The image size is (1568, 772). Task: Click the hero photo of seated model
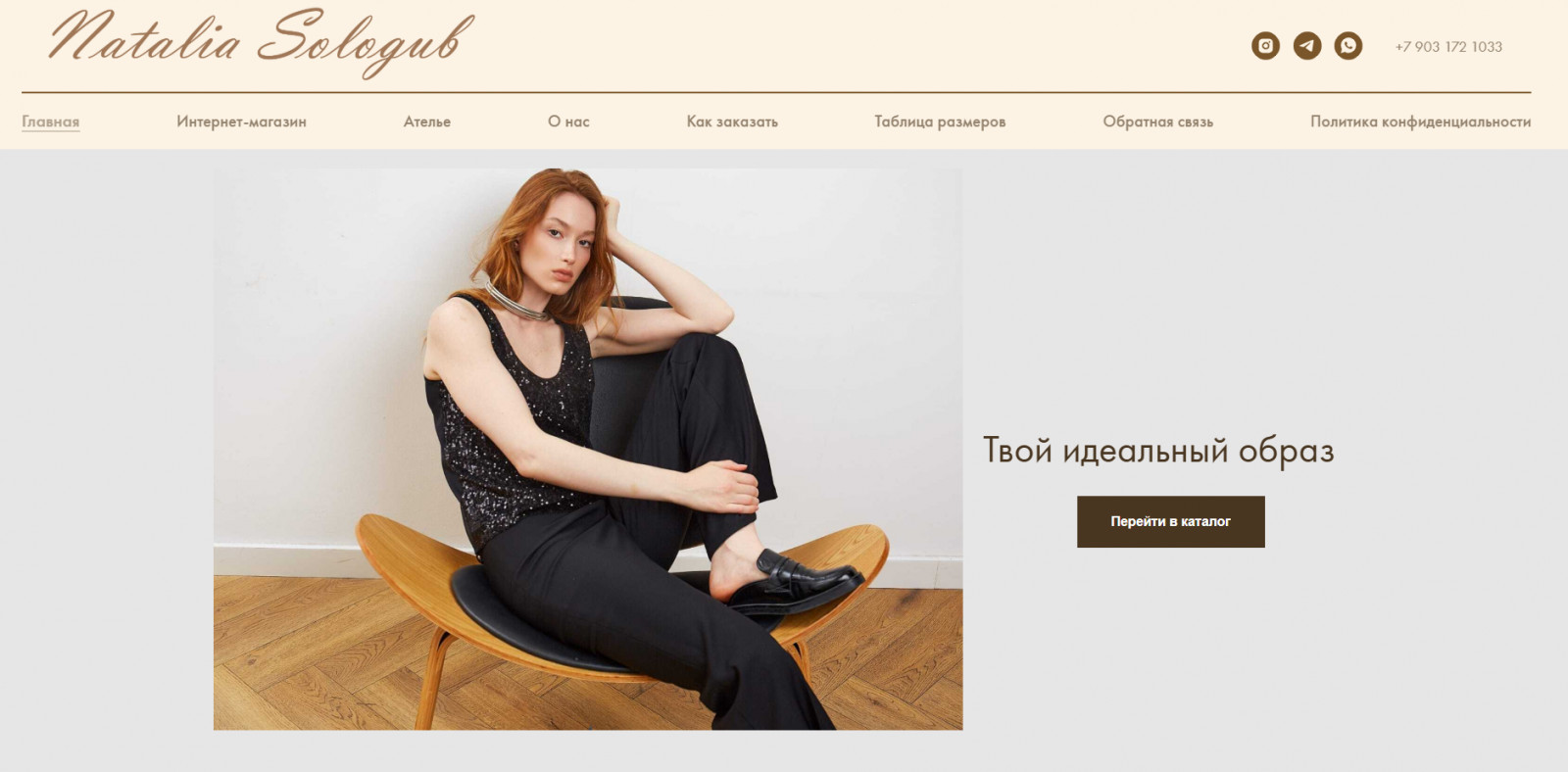(588, 449)
